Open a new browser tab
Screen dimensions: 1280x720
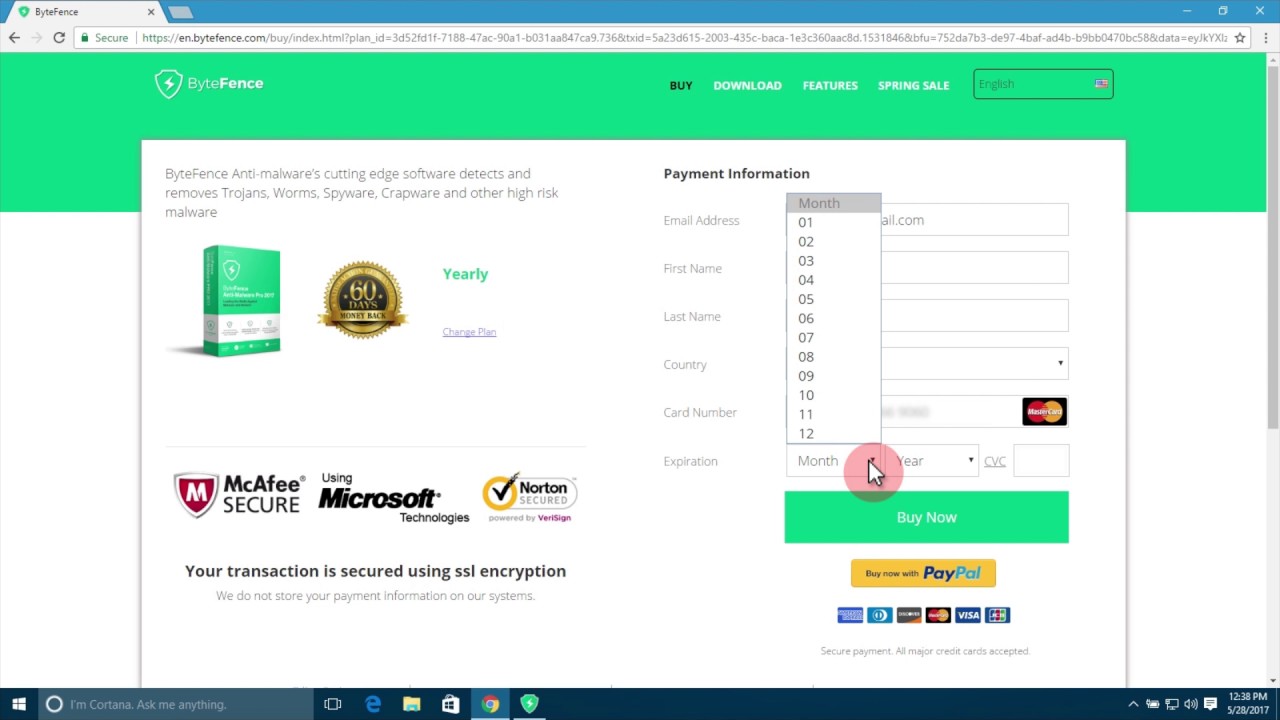180,12
